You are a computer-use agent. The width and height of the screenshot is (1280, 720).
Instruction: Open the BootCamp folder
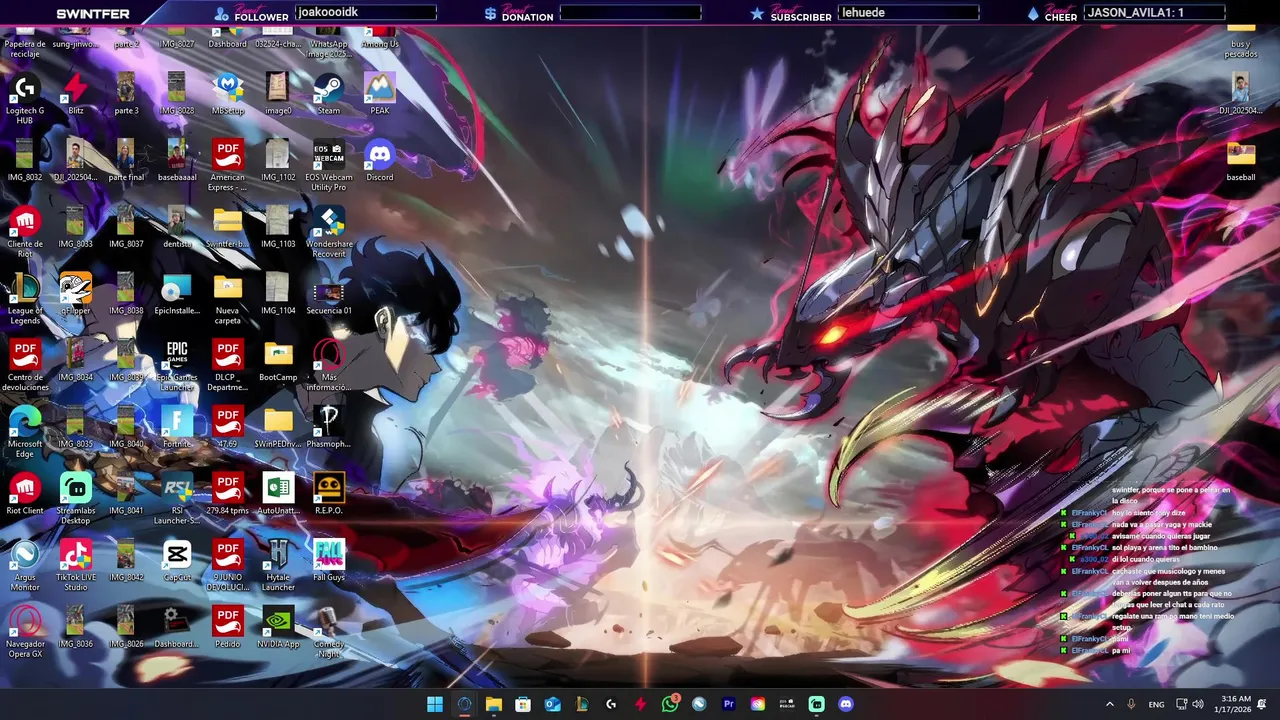tap(278, 360)
